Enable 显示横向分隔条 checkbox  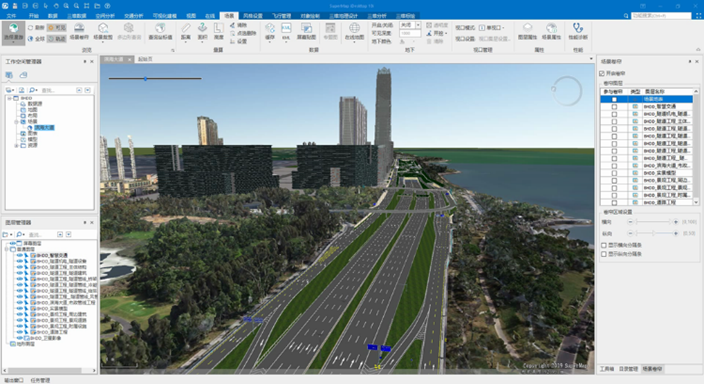point(604,245)
